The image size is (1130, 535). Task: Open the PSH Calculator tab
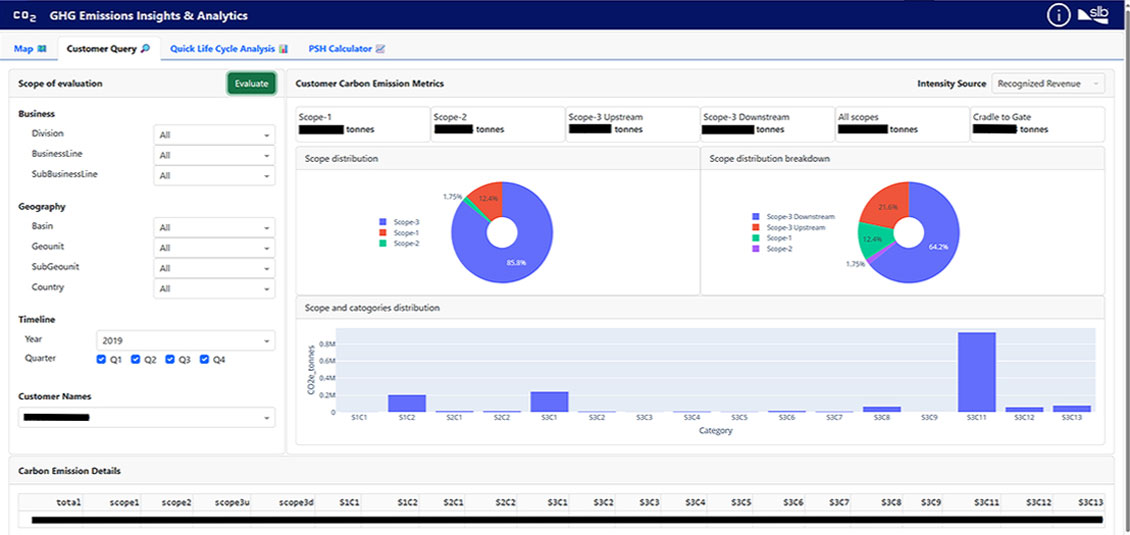pyautogui.click(x=347, y=49)
